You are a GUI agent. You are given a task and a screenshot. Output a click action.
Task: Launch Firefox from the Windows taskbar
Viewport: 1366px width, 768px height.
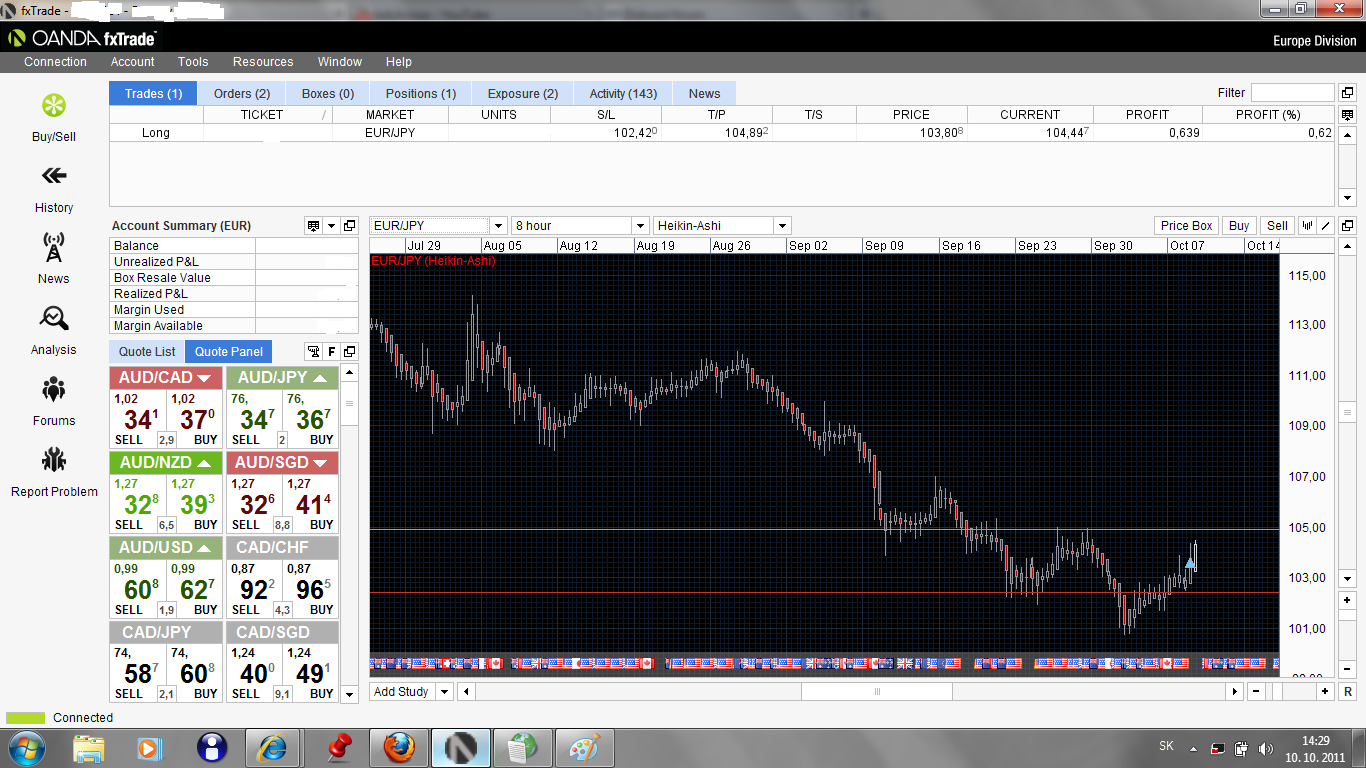click(399, 747)
